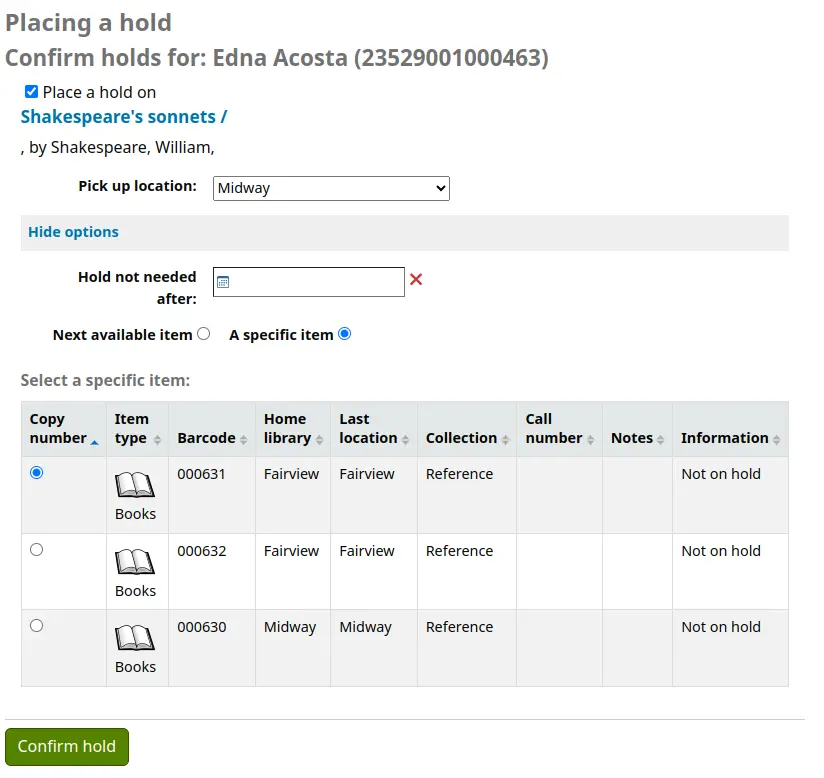
Task: Select the Next available item option
Action: [204, 334]
